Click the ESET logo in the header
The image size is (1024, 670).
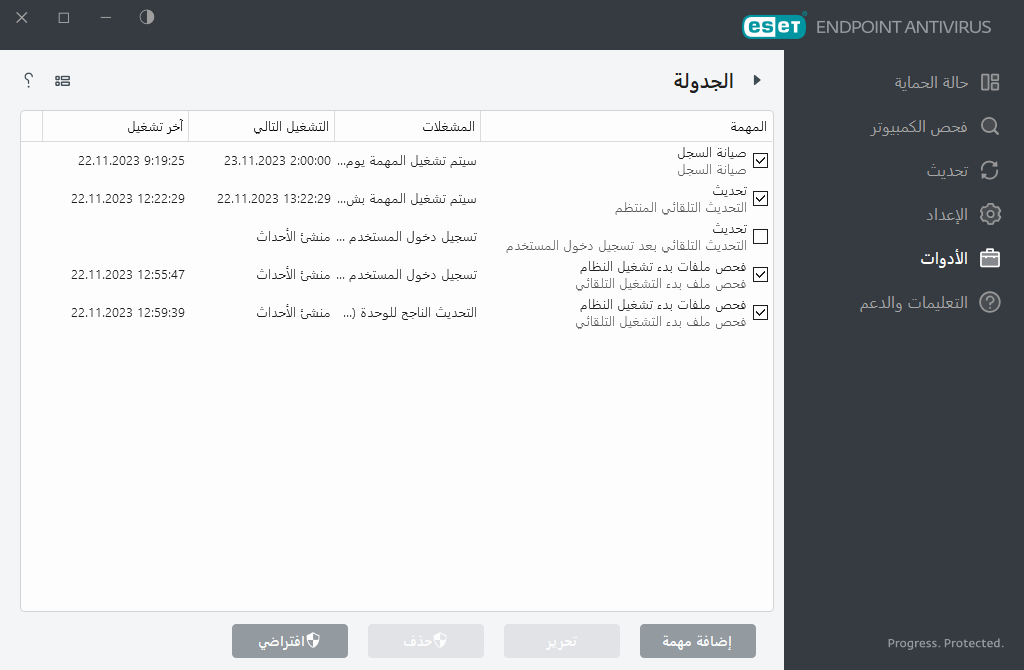pos(775,26)
